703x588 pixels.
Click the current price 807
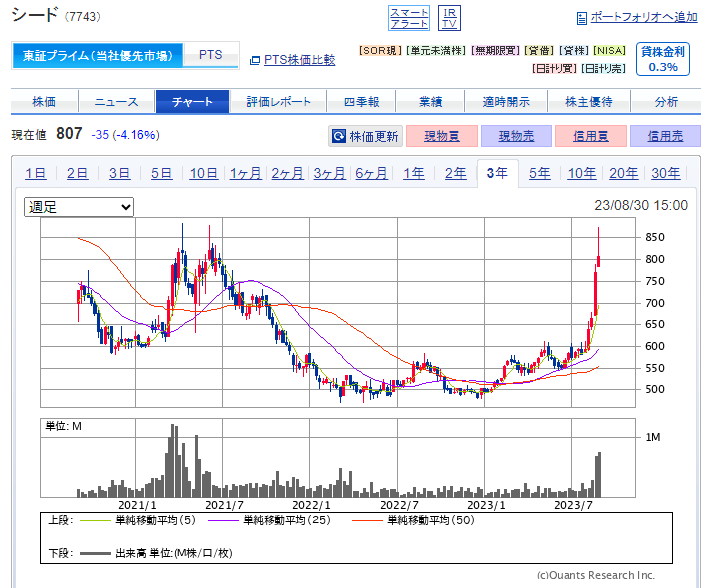pos(69,134)
